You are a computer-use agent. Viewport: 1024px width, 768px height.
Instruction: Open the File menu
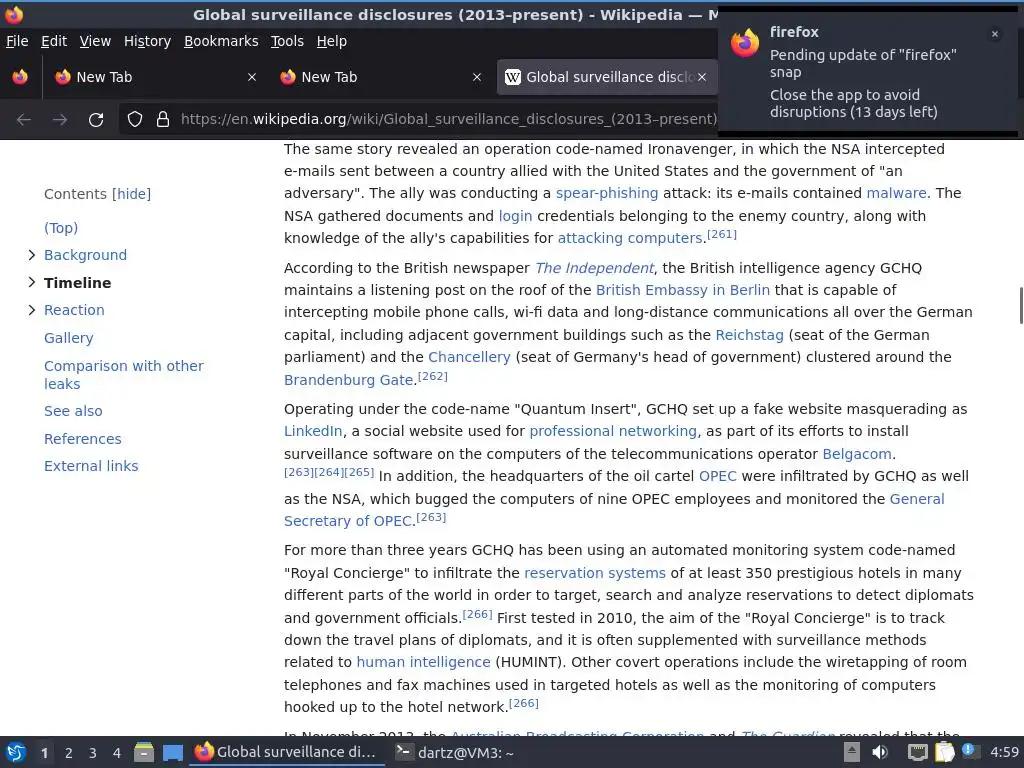(x=17, y=41)
